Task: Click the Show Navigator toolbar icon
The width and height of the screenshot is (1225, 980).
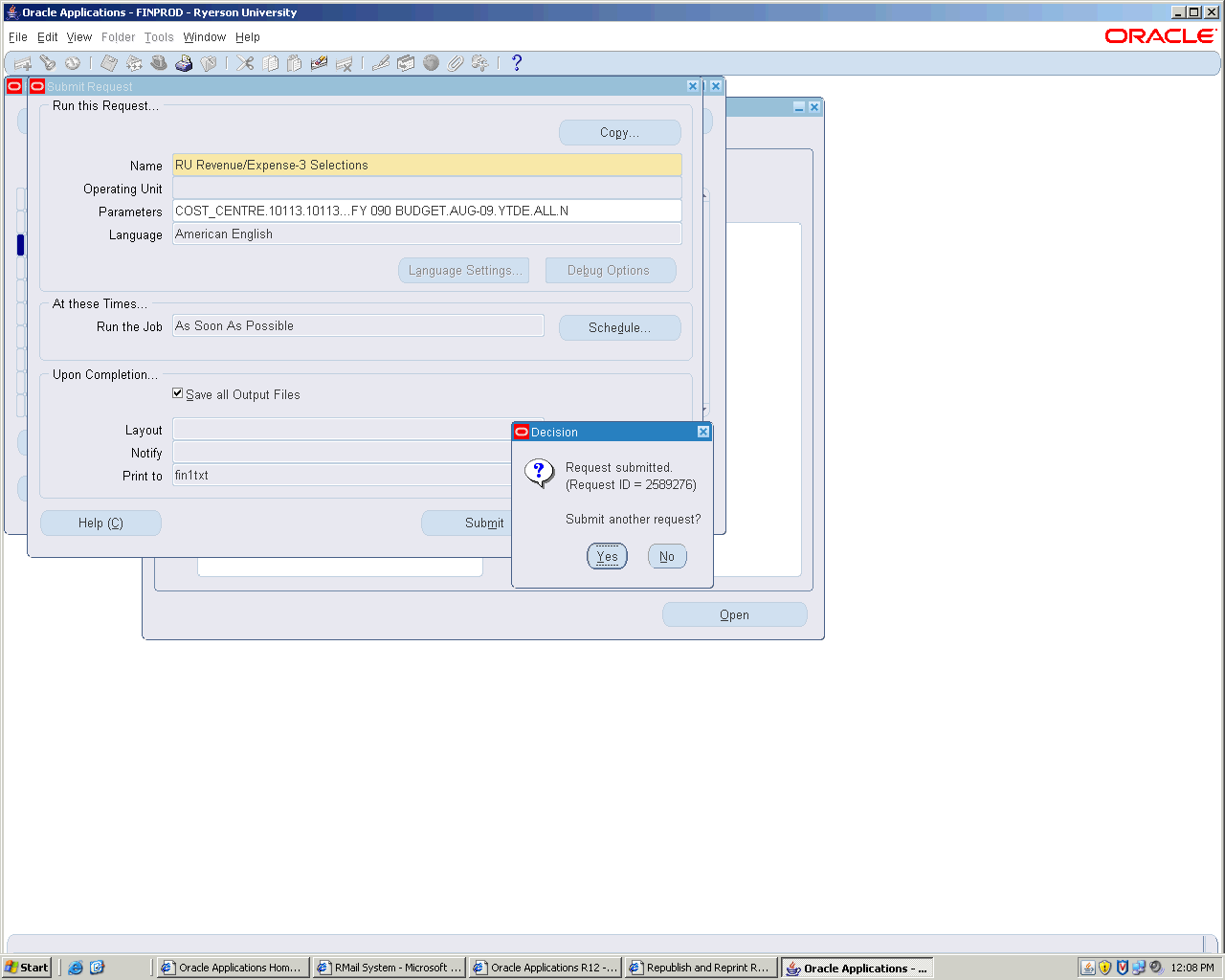Action: [73, 63]
